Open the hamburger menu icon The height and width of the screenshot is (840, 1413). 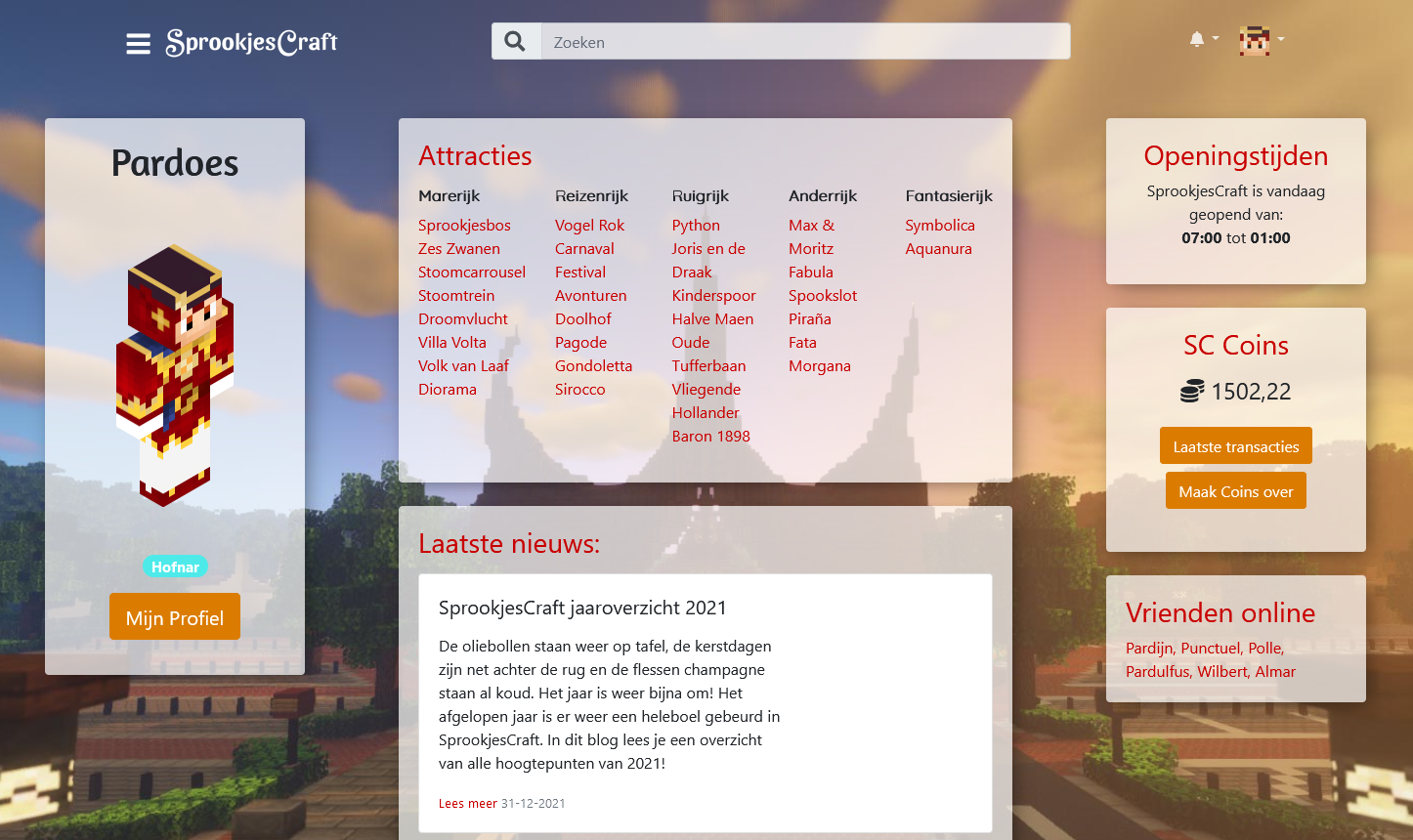(138, 44)
